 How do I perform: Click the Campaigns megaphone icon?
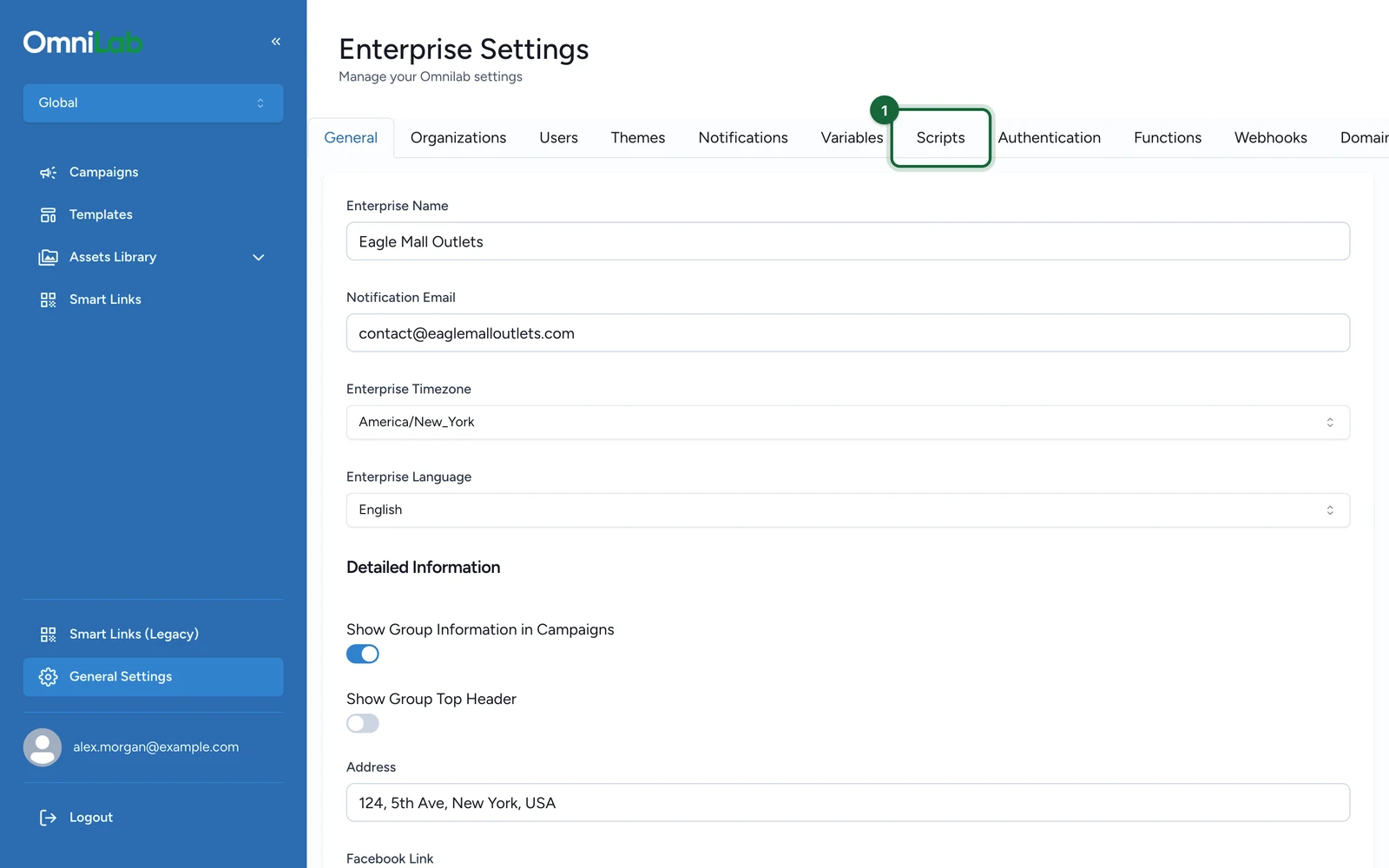coord(48,173)
